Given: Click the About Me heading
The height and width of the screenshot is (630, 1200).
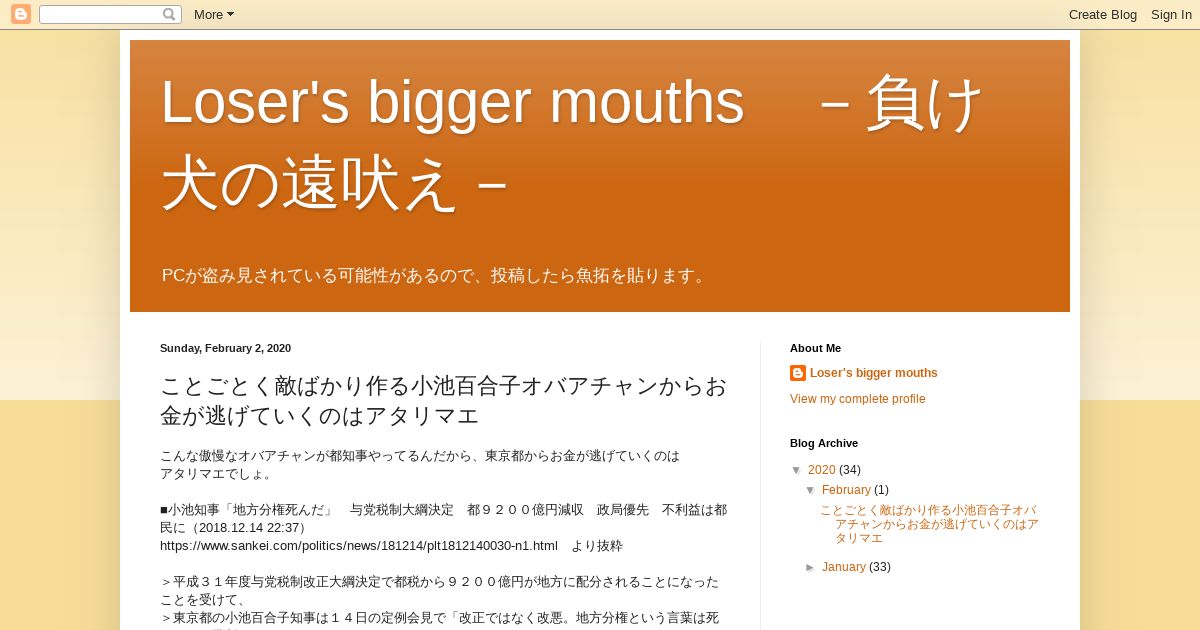Looking at the screenshot, I should [815, 348].
